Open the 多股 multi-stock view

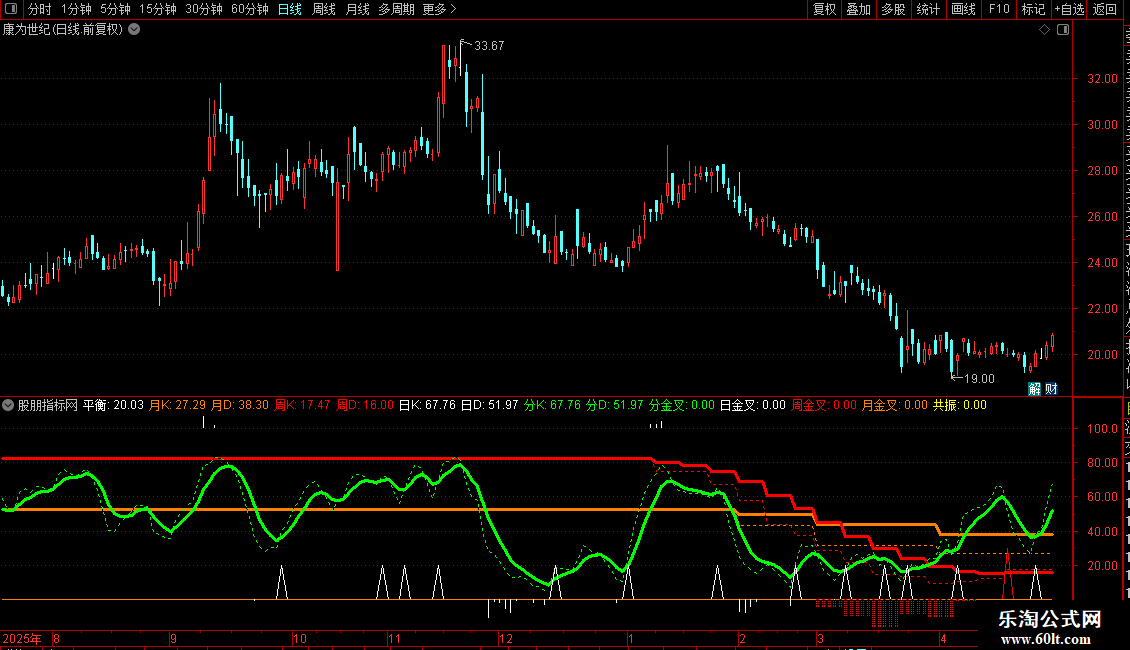coord(893,9)
